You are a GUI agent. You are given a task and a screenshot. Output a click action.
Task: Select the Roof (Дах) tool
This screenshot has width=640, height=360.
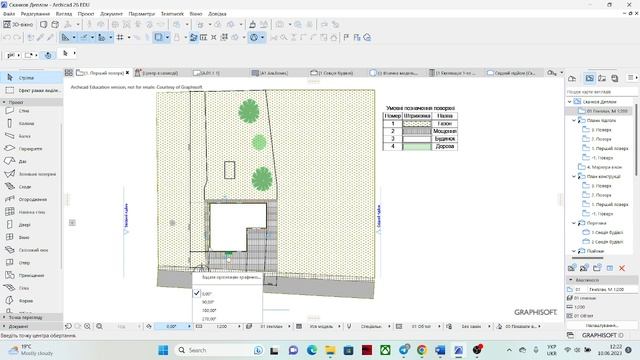[x=31, y=161]
